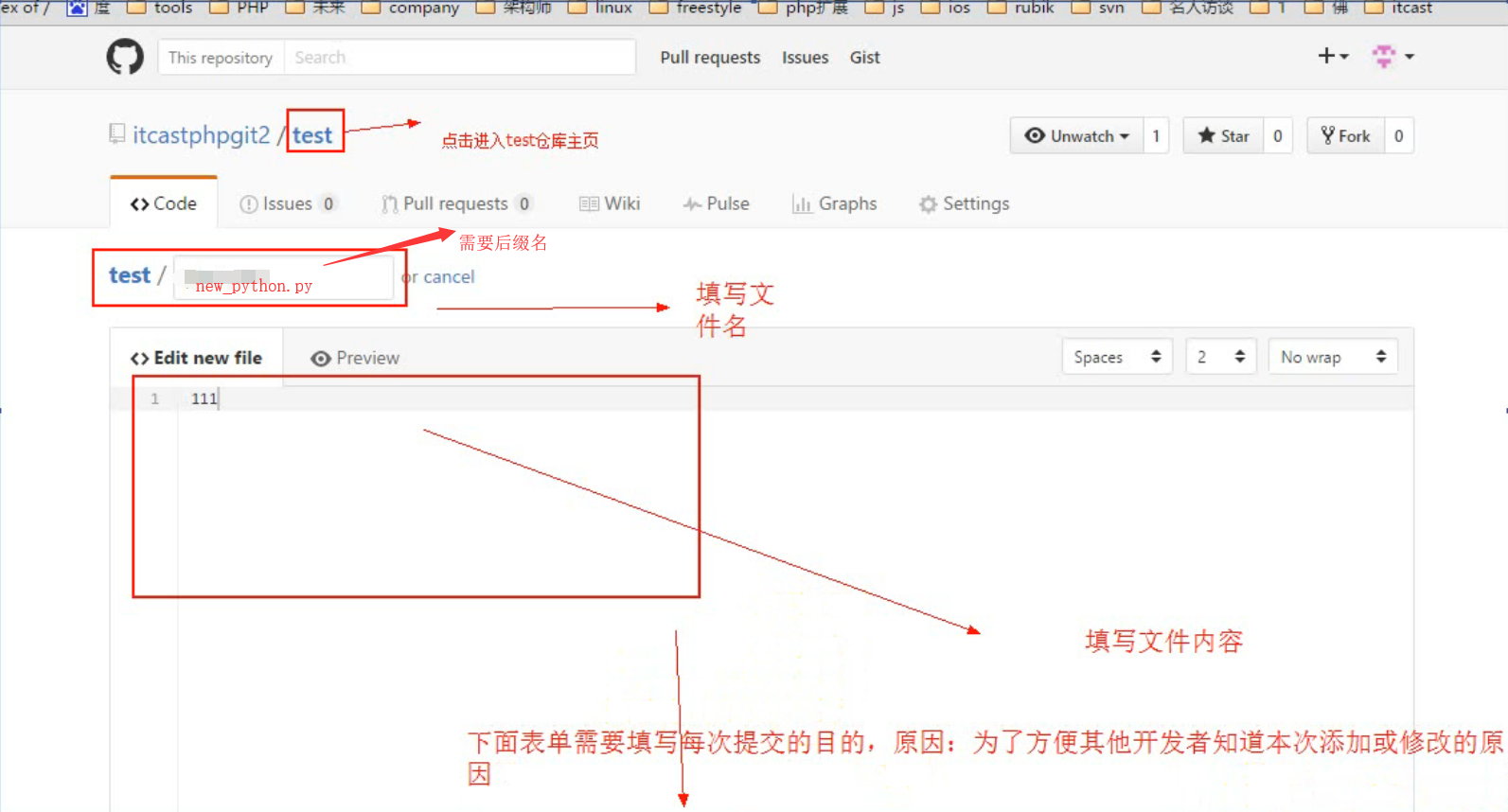Image resolution: width=1508 pixels, height=812 pixels.
Task: Switch to the Issues tab
Action: (288, 203)
